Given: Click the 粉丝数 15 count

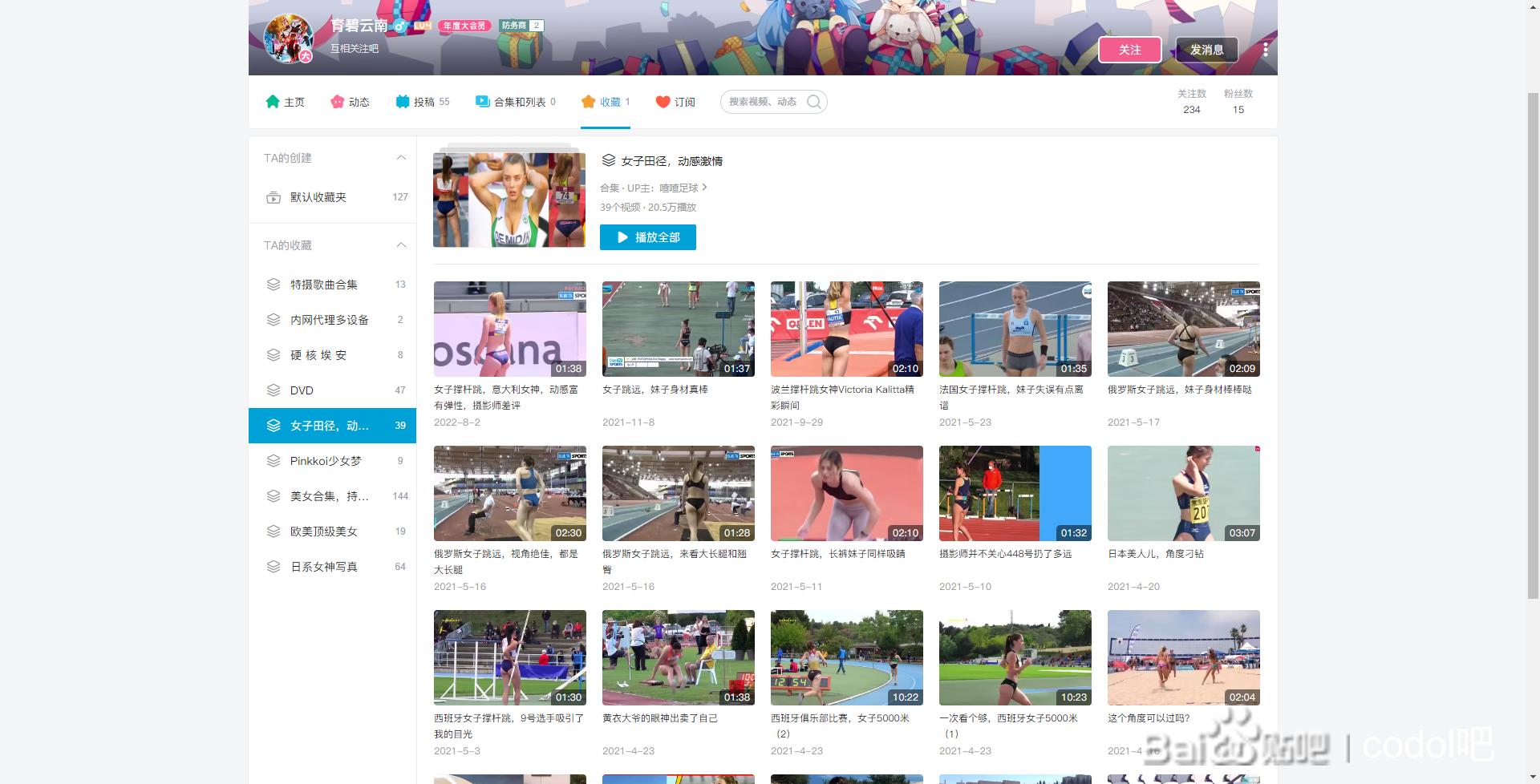Looking at the screenshot, I should pyautogui.click(x=1238, y=102).
